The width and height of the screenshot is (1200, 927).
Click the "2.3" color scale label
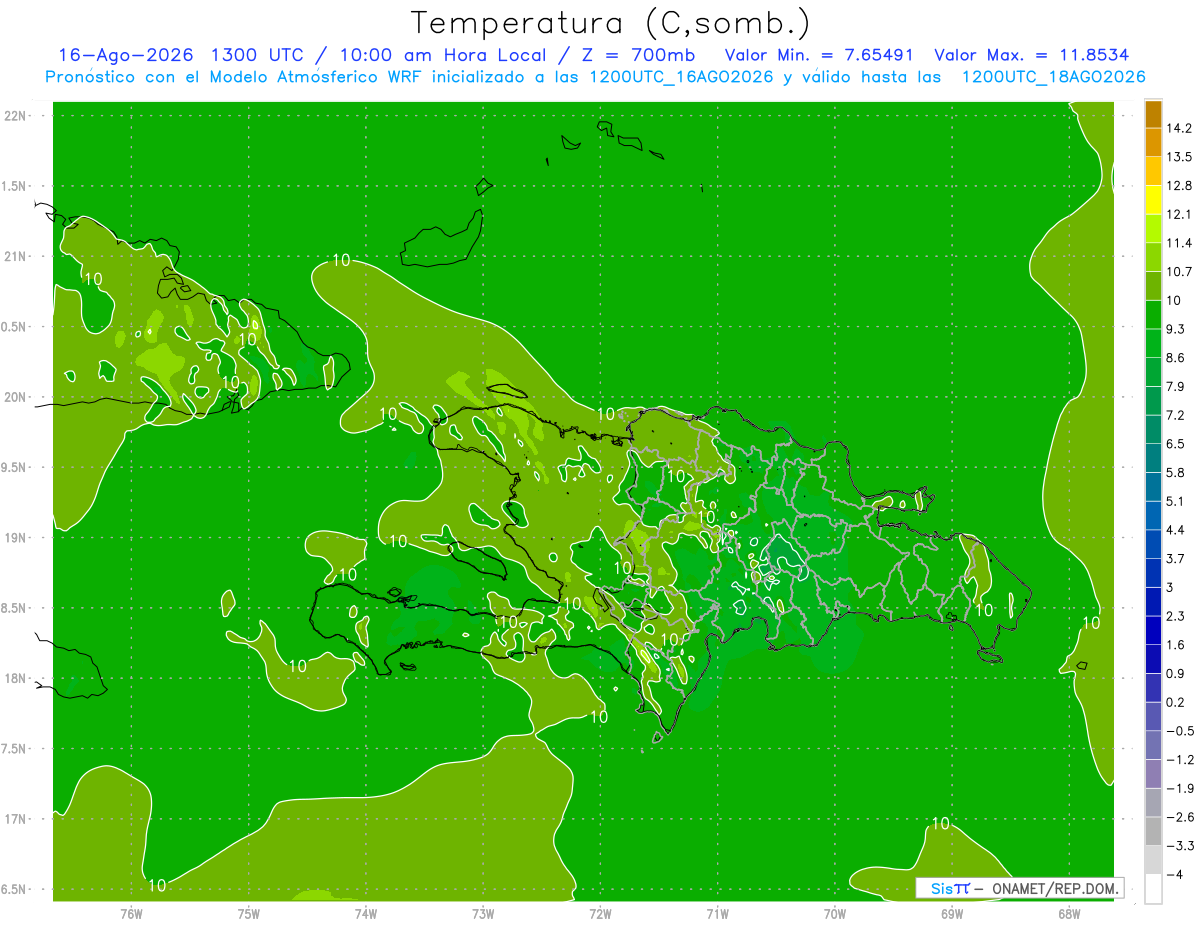tap(1175, 616)
